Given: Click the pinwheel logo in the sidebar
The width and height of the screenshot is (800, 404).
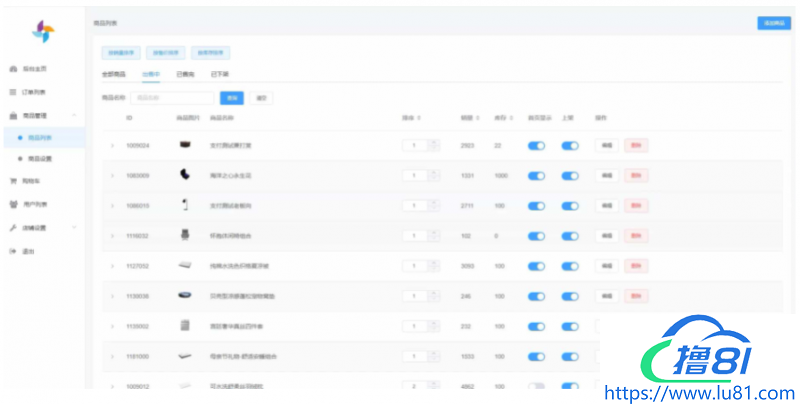Looking at the screenshot, I should pos(42,32).
